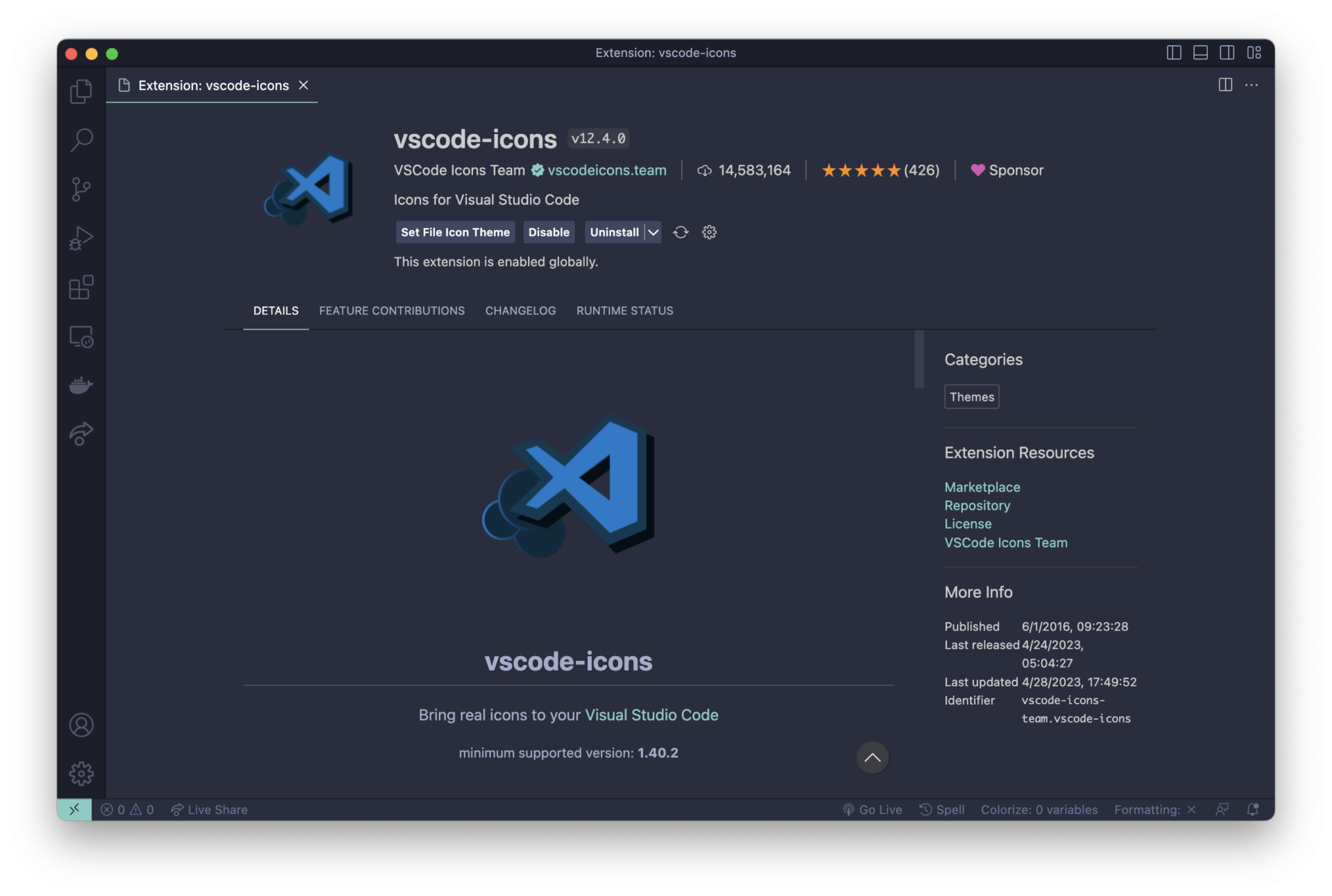Click the Sponsor heart link
Viewport: 1332px width, 896px height.
coord(1007,170)
